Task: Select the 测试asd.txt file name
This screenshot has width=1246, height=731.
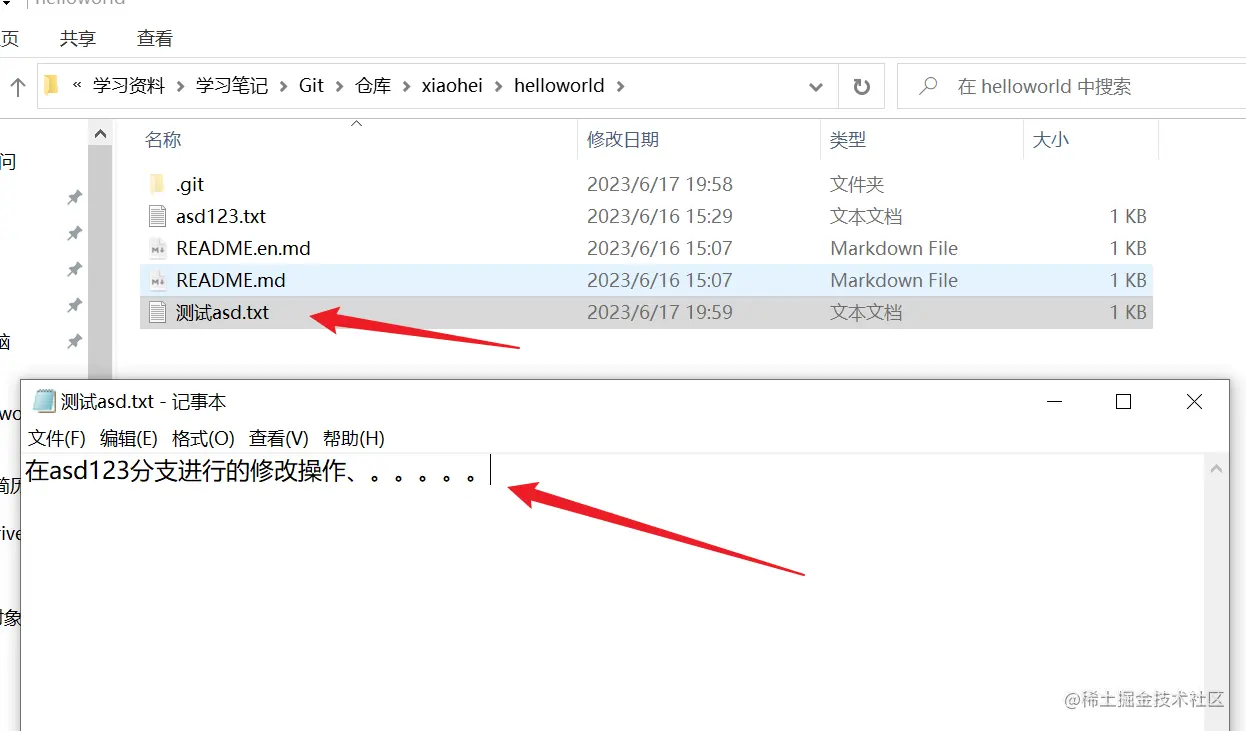Action: (x=222, y=312)
